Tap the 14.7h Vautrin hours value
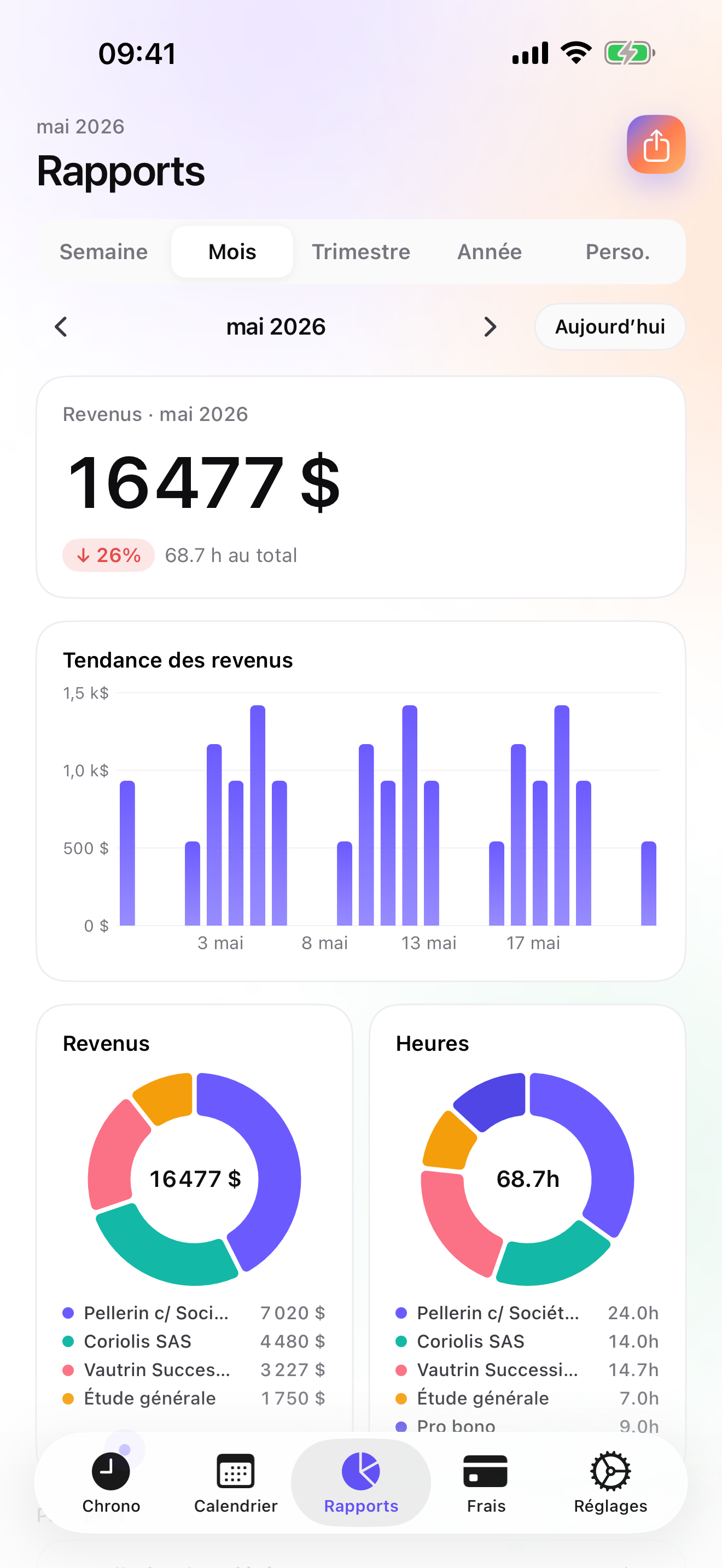 634,1370
